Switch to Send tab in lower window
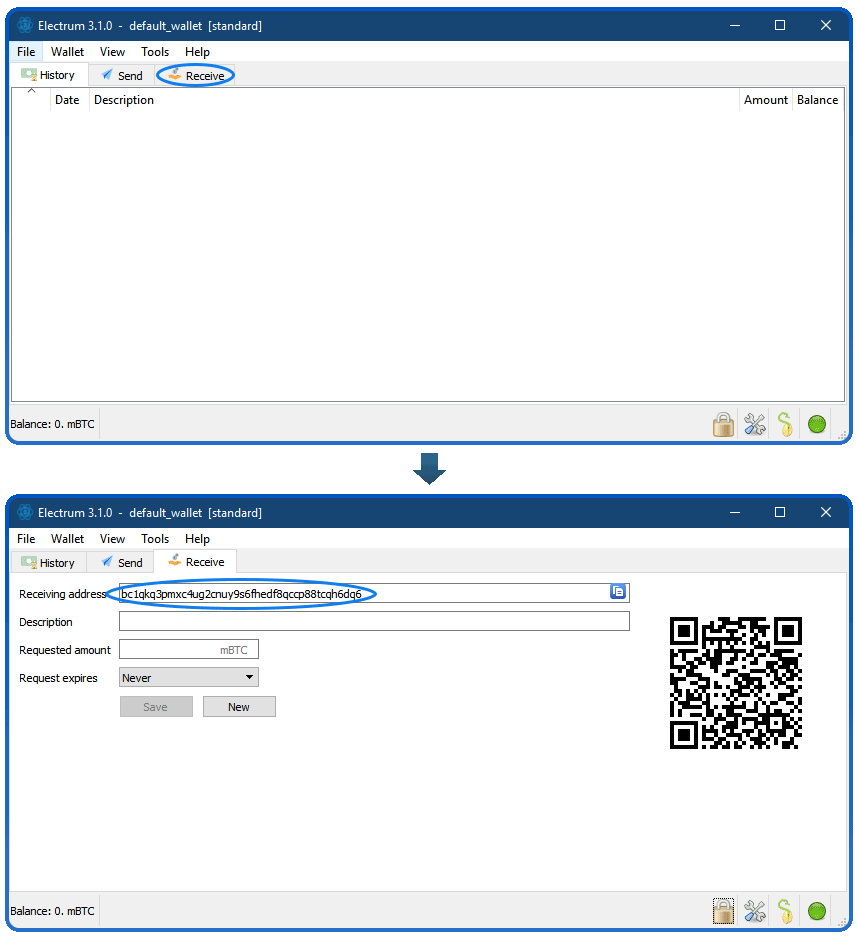Image resolution: width=858 pixels, height=937 pixels. coord(122,562)
